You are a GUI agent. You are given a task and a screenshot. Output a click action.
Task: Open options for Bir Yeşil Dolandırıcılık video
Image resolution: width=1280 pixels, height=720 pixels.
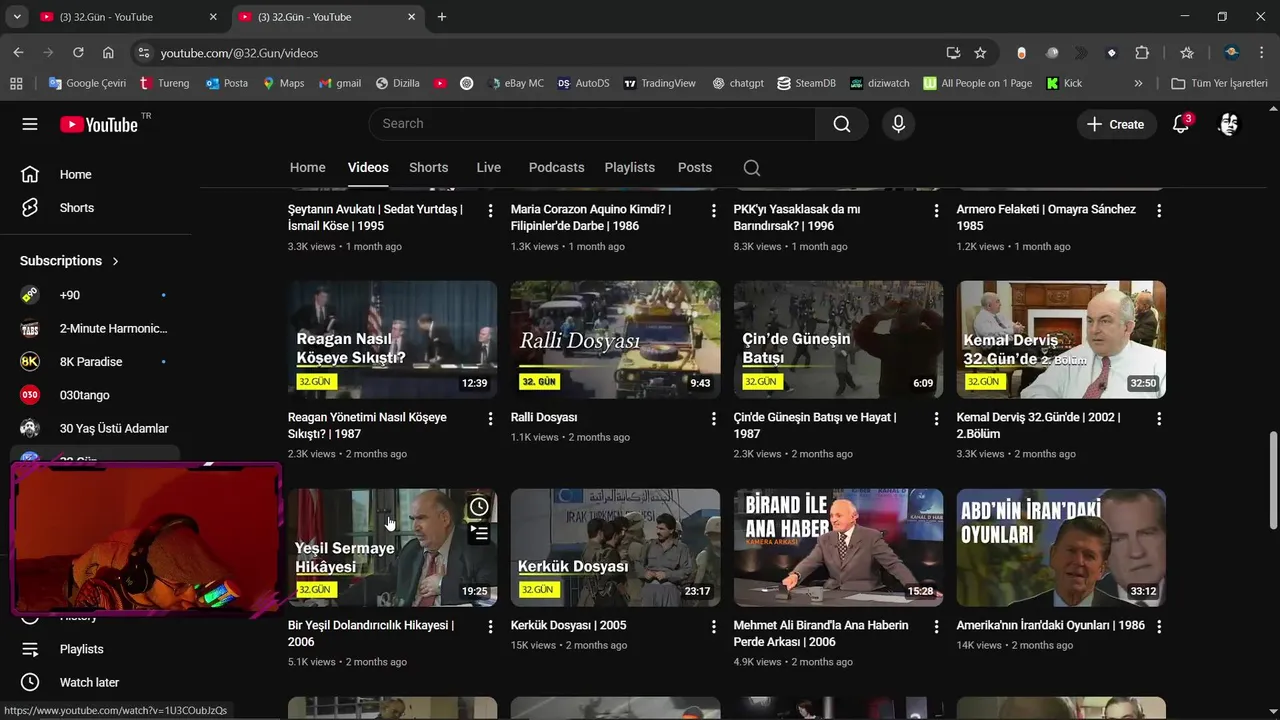(490, 627)
